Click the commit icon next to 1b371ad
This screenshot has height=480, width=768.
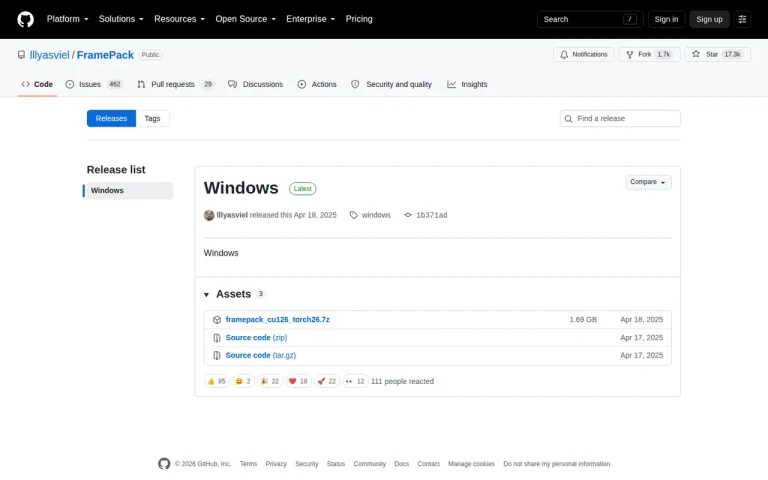[x=408, y=215]
